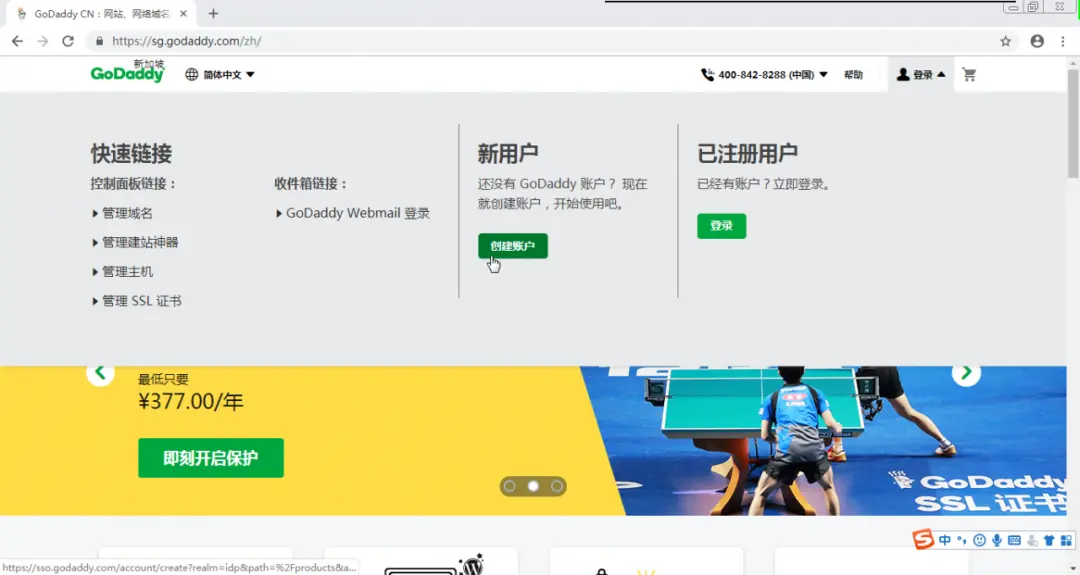Click the Sogou input method logo
This screenshot has width=1080, height=575.
[x=923, y=539]
